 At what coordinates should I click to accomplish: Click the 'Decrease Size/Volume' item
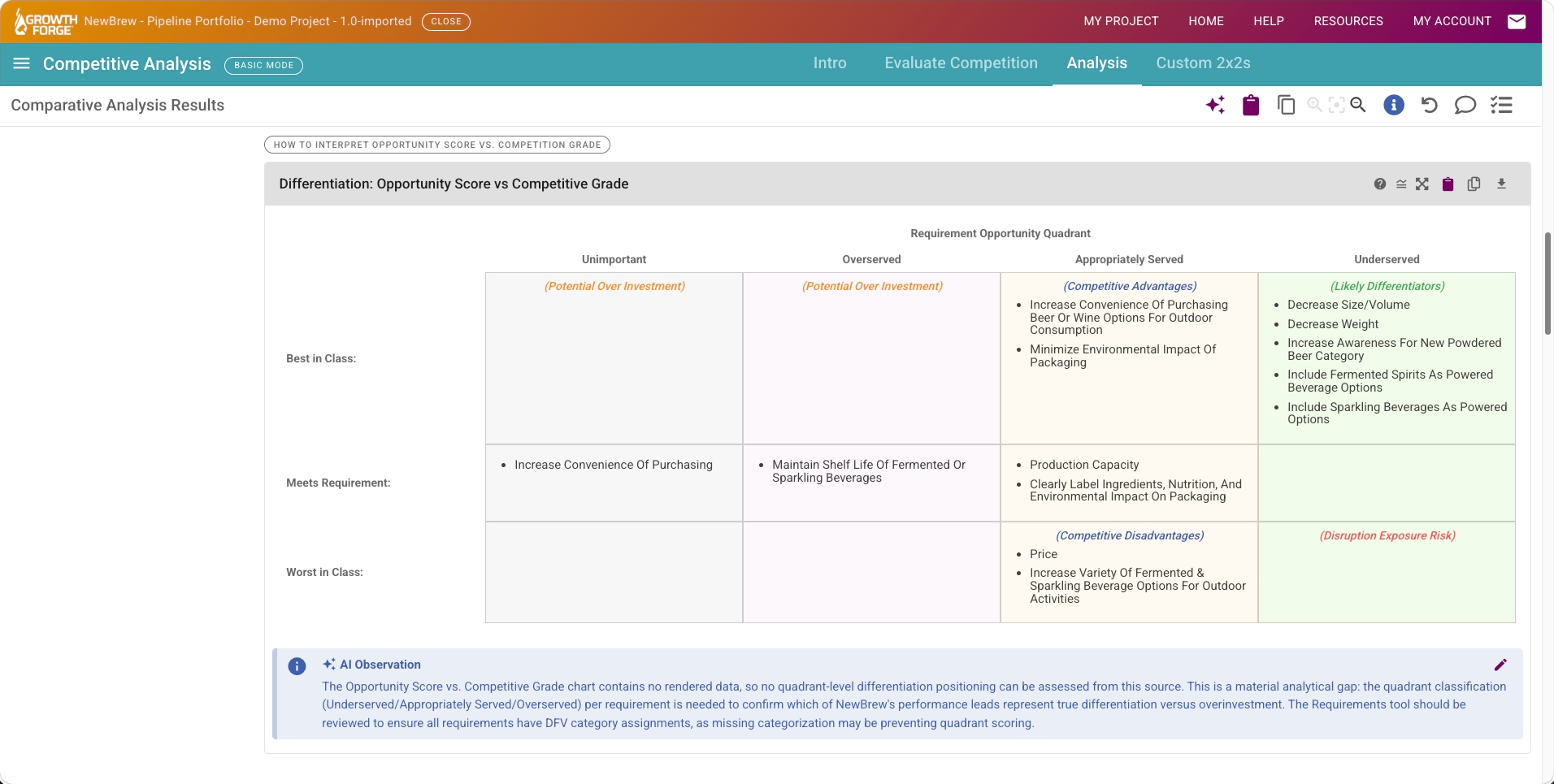click(1348, 305)
